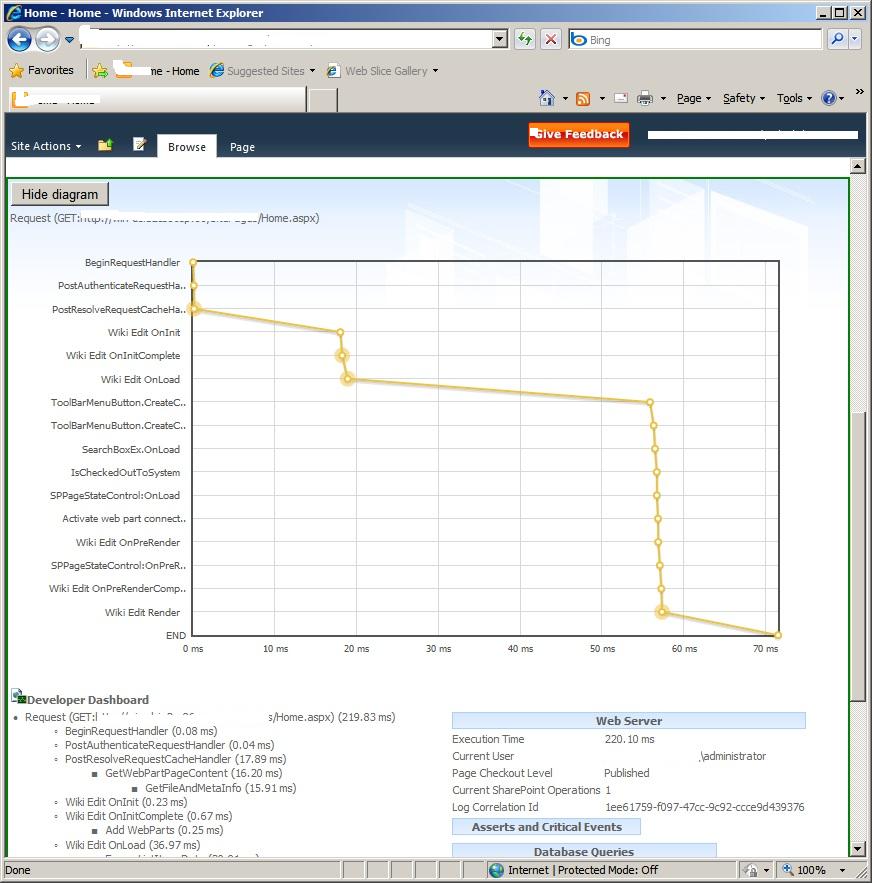872x883 pixels.
Task: Click the new tab button
Action: click(x=323, y=100)
